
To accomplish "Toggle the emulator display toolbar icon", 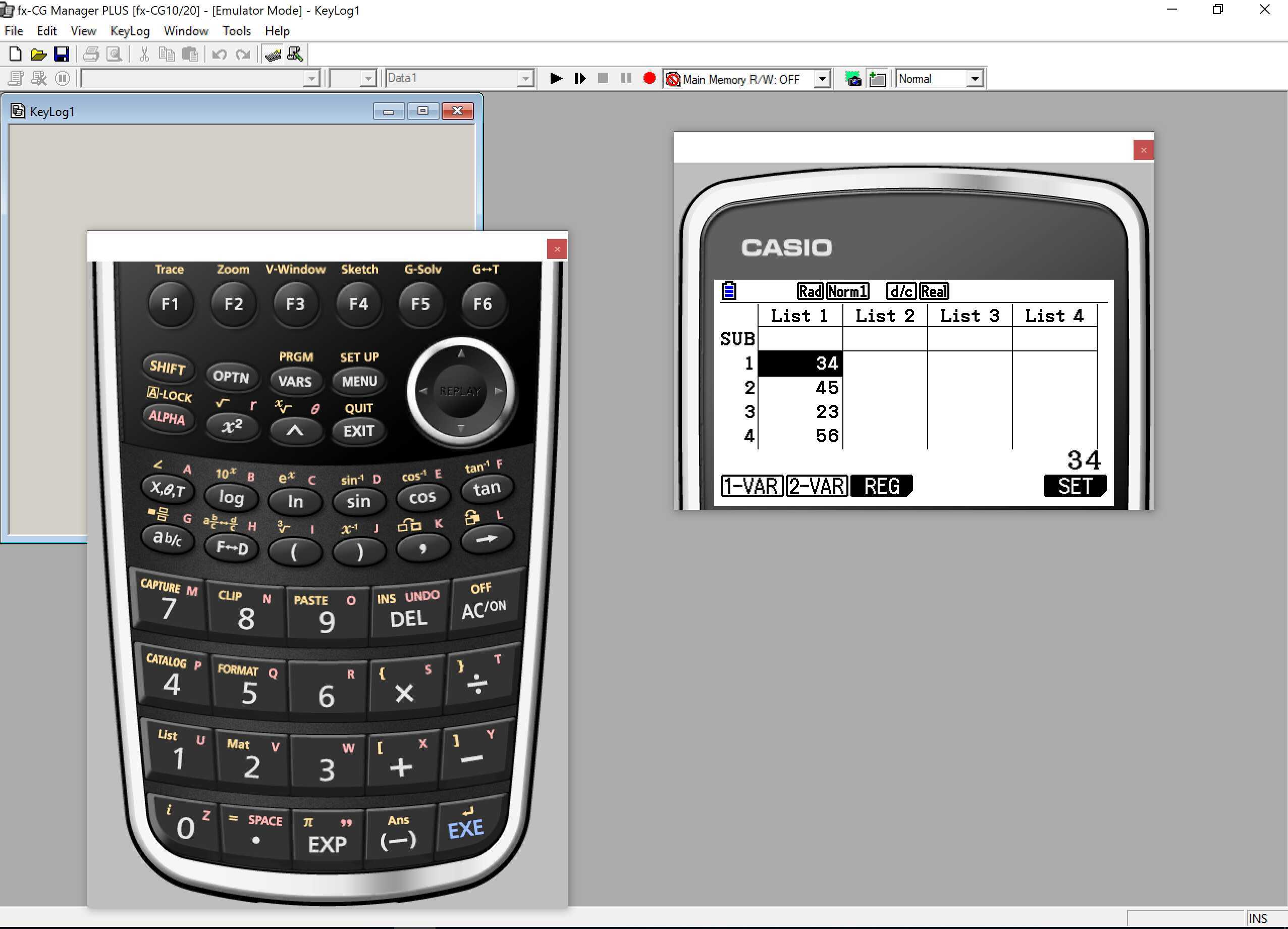I will click(x=295, y=55).
